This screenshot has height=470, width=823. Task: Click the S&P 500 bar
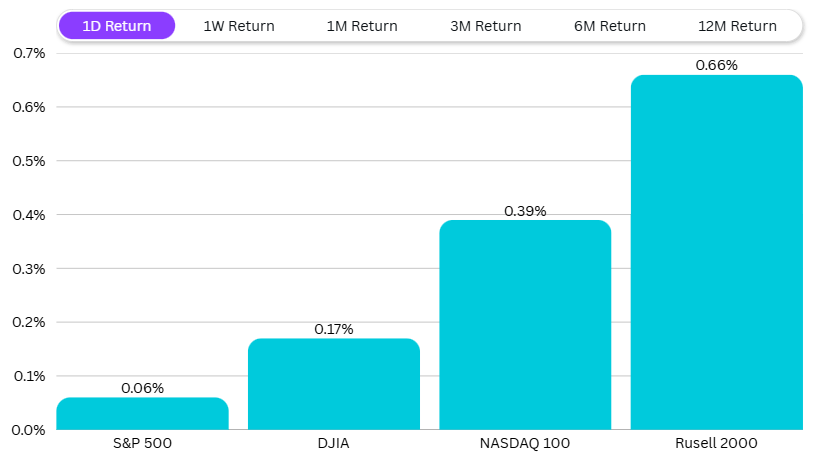point(142,414)
